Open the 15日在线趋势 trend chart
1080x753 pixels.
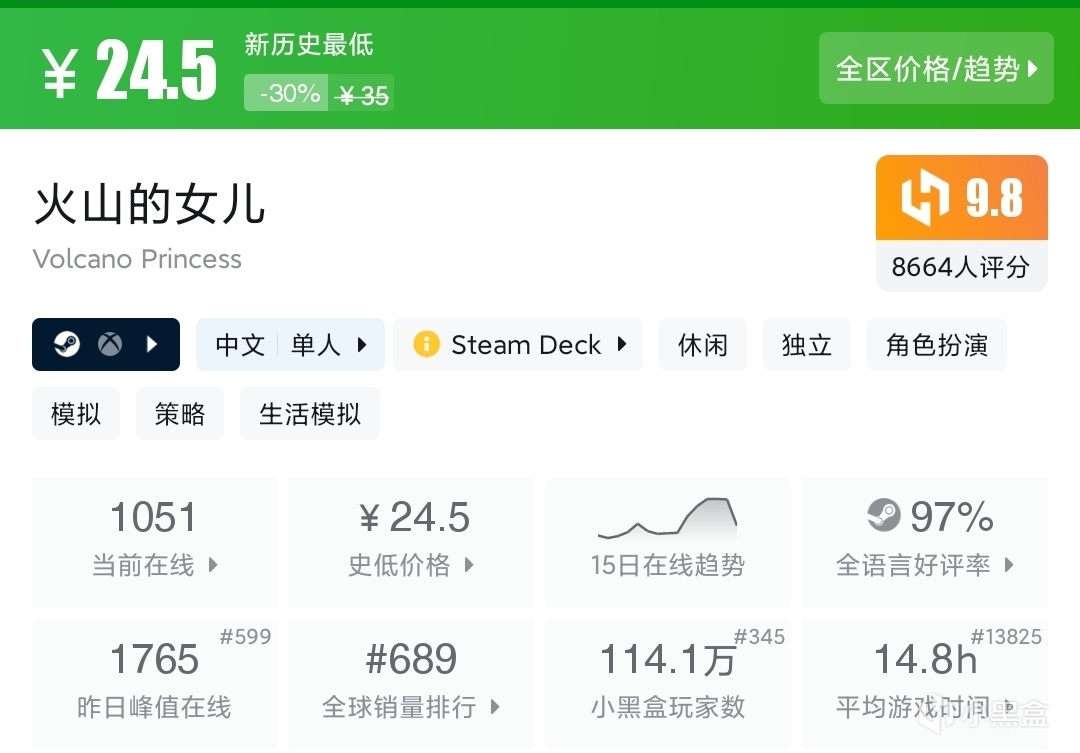[x=667, y=542]
